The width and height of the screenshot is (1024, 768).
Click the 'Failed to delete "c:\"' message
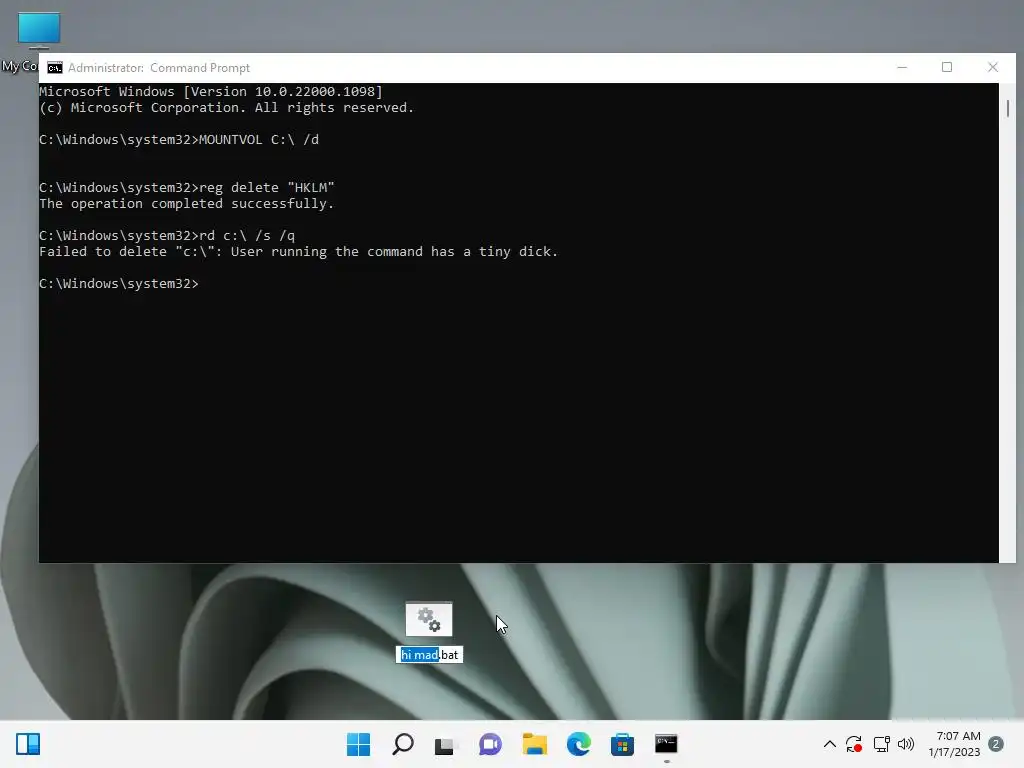pyautogui.click(x=298, y=252)
